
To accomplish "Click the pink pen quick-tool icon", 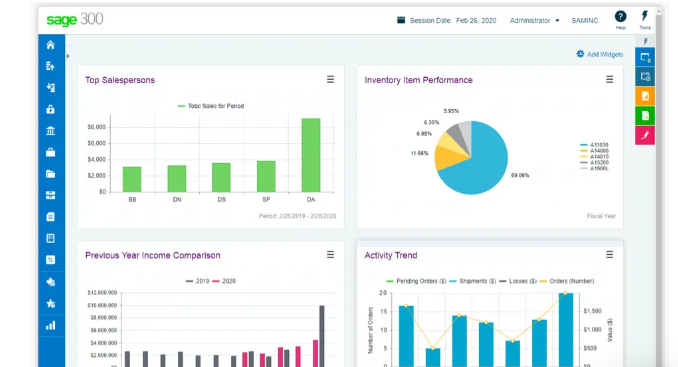I will click(645, 135).
